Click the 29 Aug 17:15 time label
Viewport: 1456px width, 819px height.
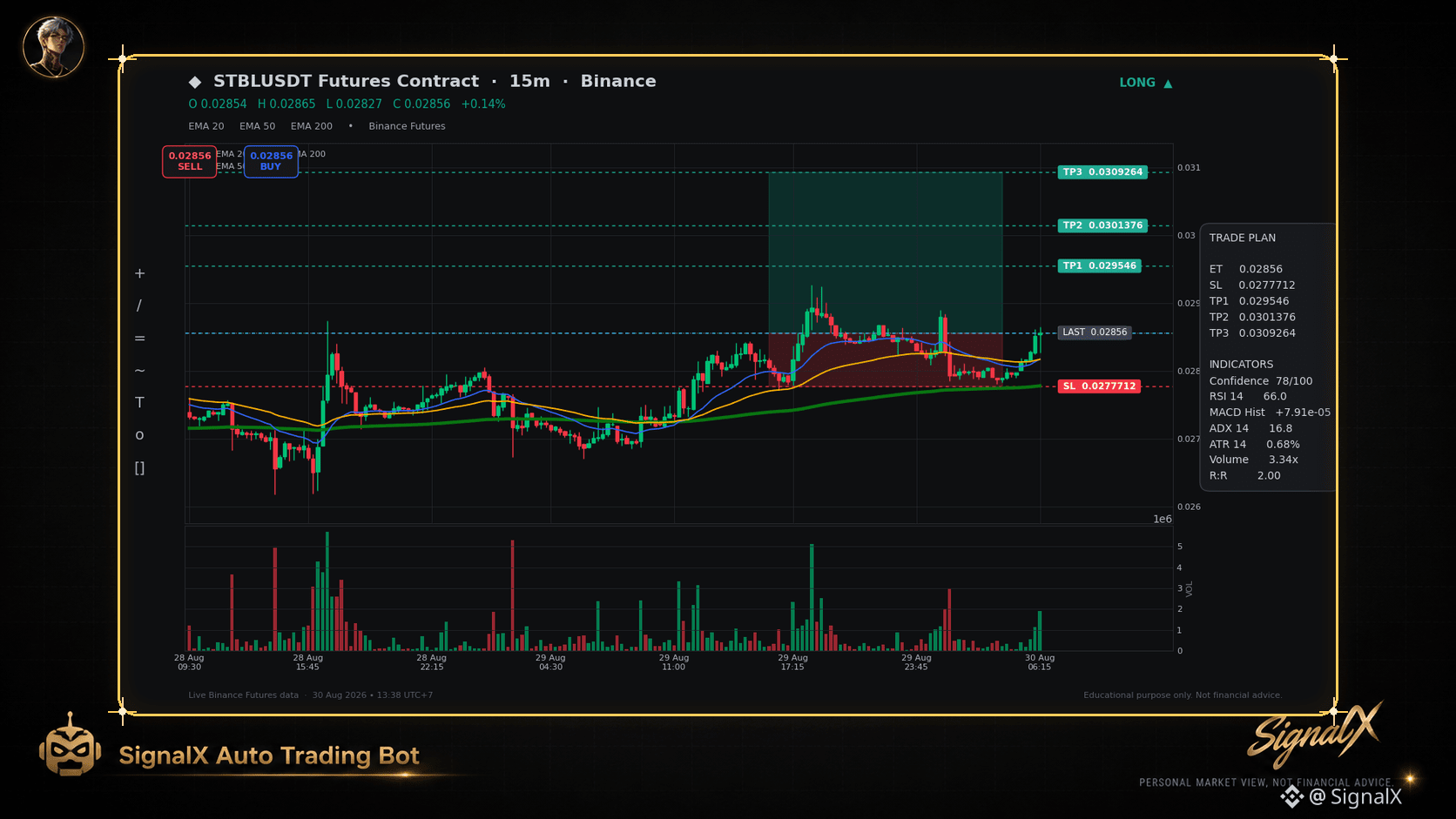(793, 662)
